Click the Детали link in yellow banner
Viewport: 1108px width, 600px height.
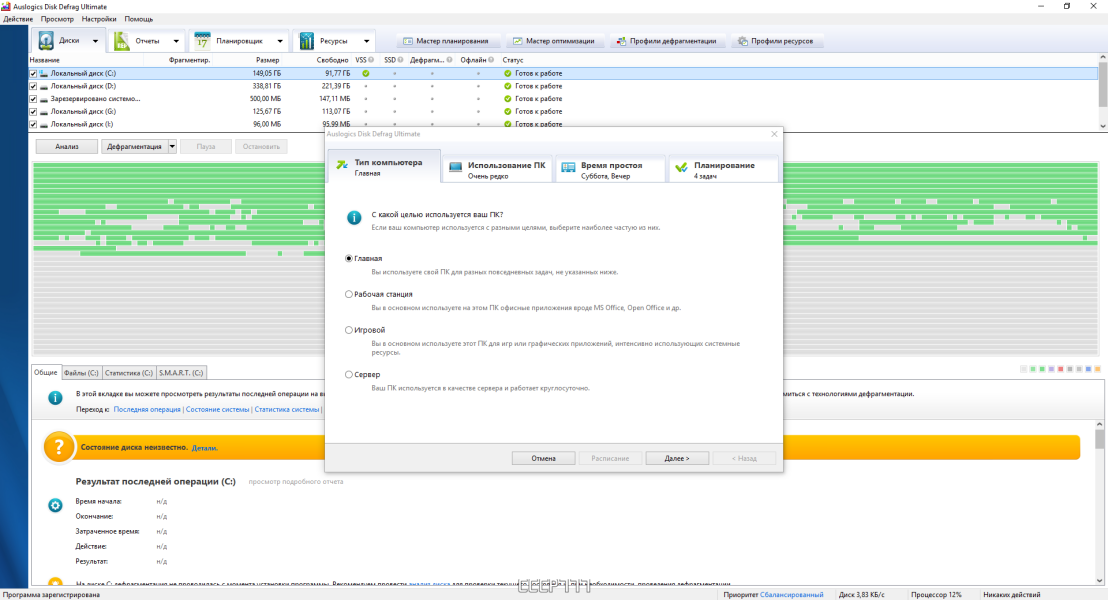click(x=204, y=448)
